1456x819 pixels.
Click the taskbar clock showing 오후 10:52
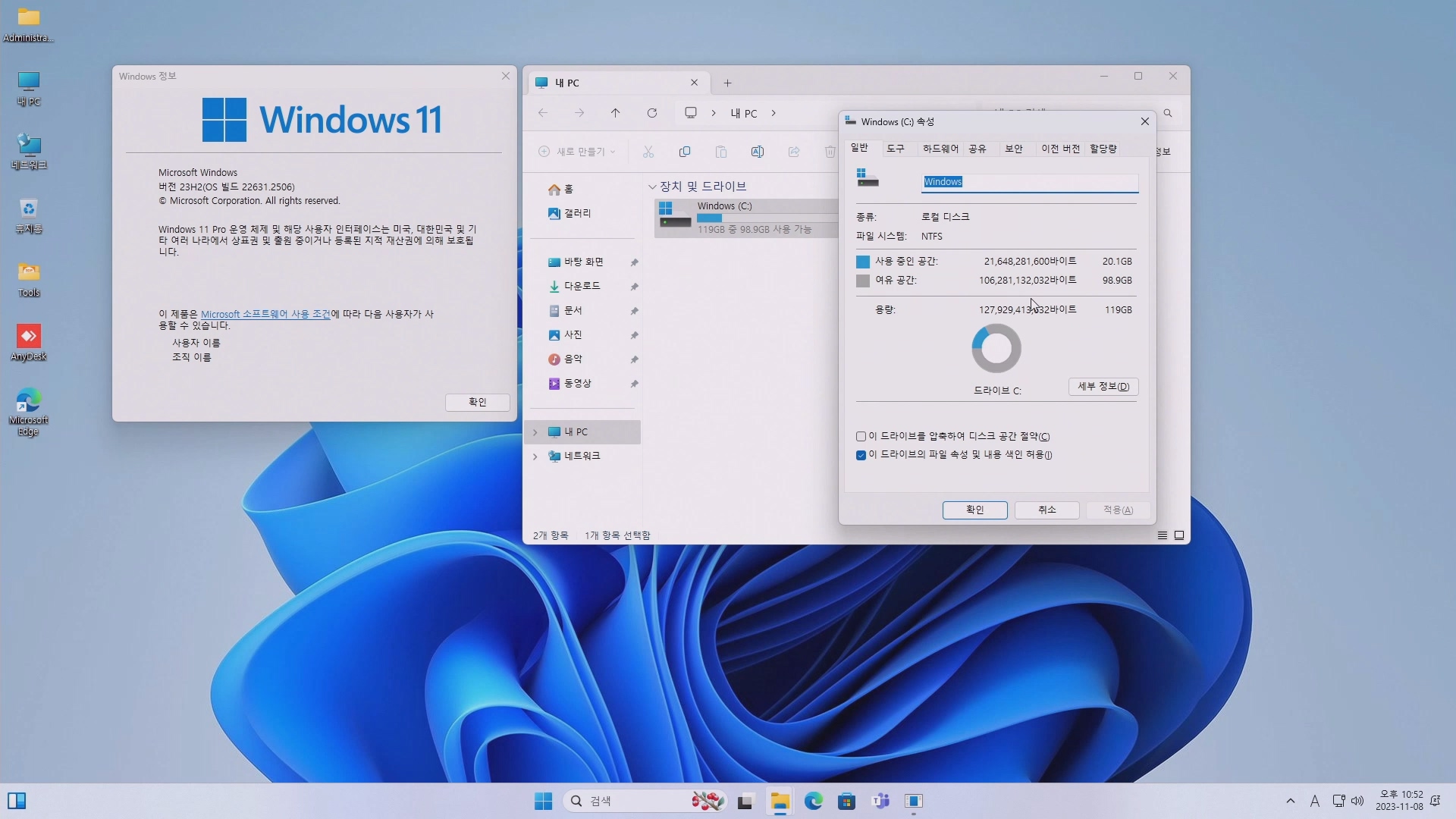tap(1400, 801)
